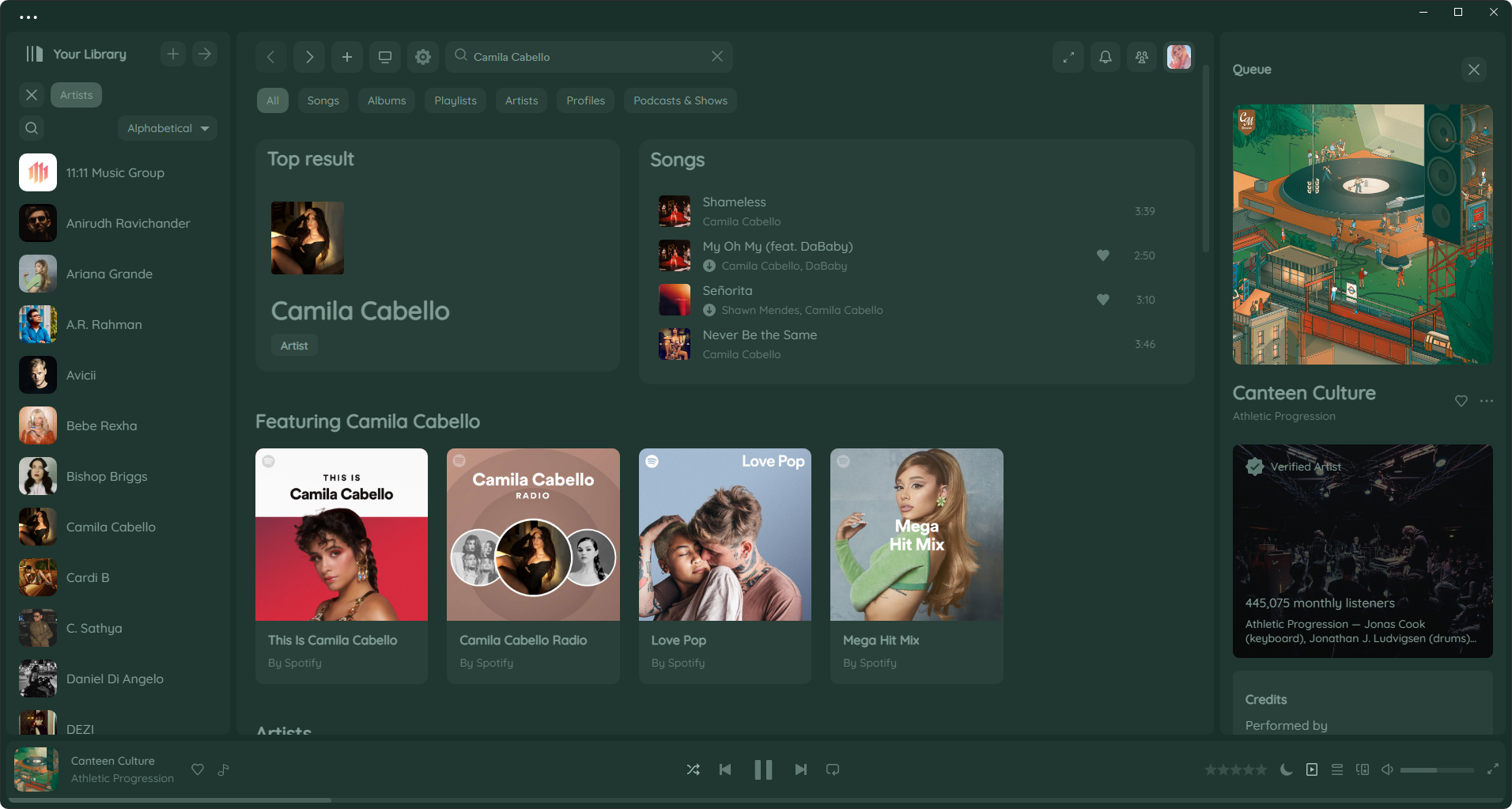Image resolution: width=1512 pixels, height=809 pixels.
Task: Collapse Your Library sidebar icon
Action: click(34, 54)
